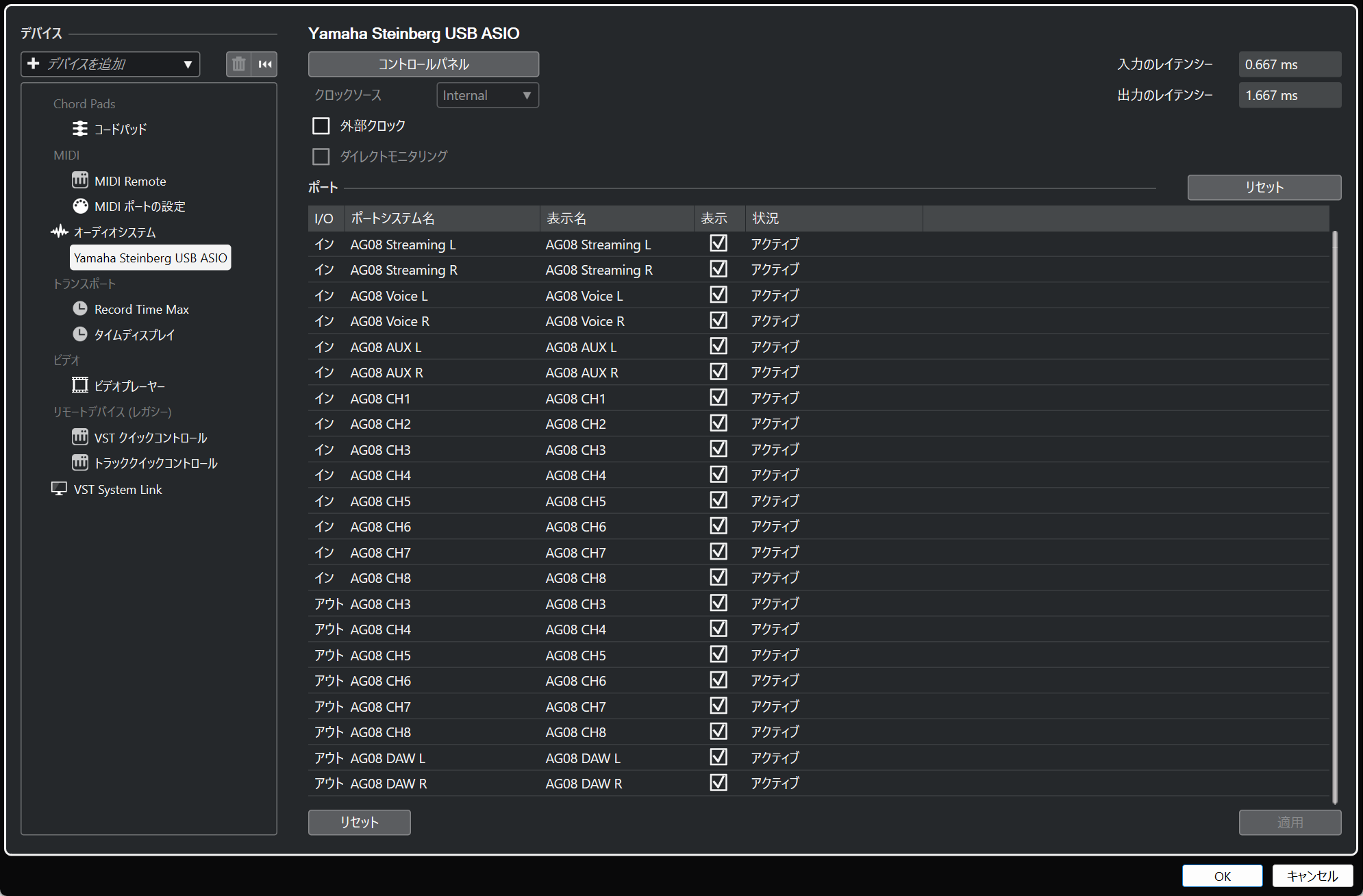Image resolution: width=1363 pixels, height=896 pixels.
Task: Enable the 外部クロック checkbox
Action: coord(321,126)
